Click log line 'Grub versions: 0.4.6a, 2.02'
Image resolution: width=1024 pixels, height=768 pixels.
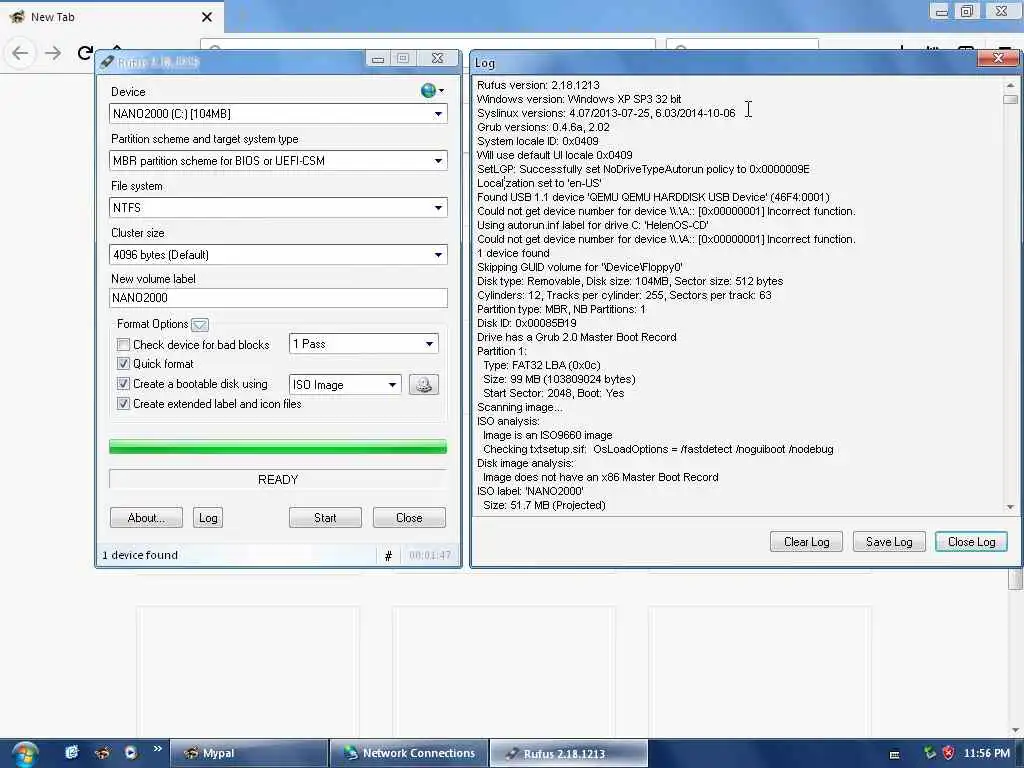pyautogui.click(x=543, y=127)
